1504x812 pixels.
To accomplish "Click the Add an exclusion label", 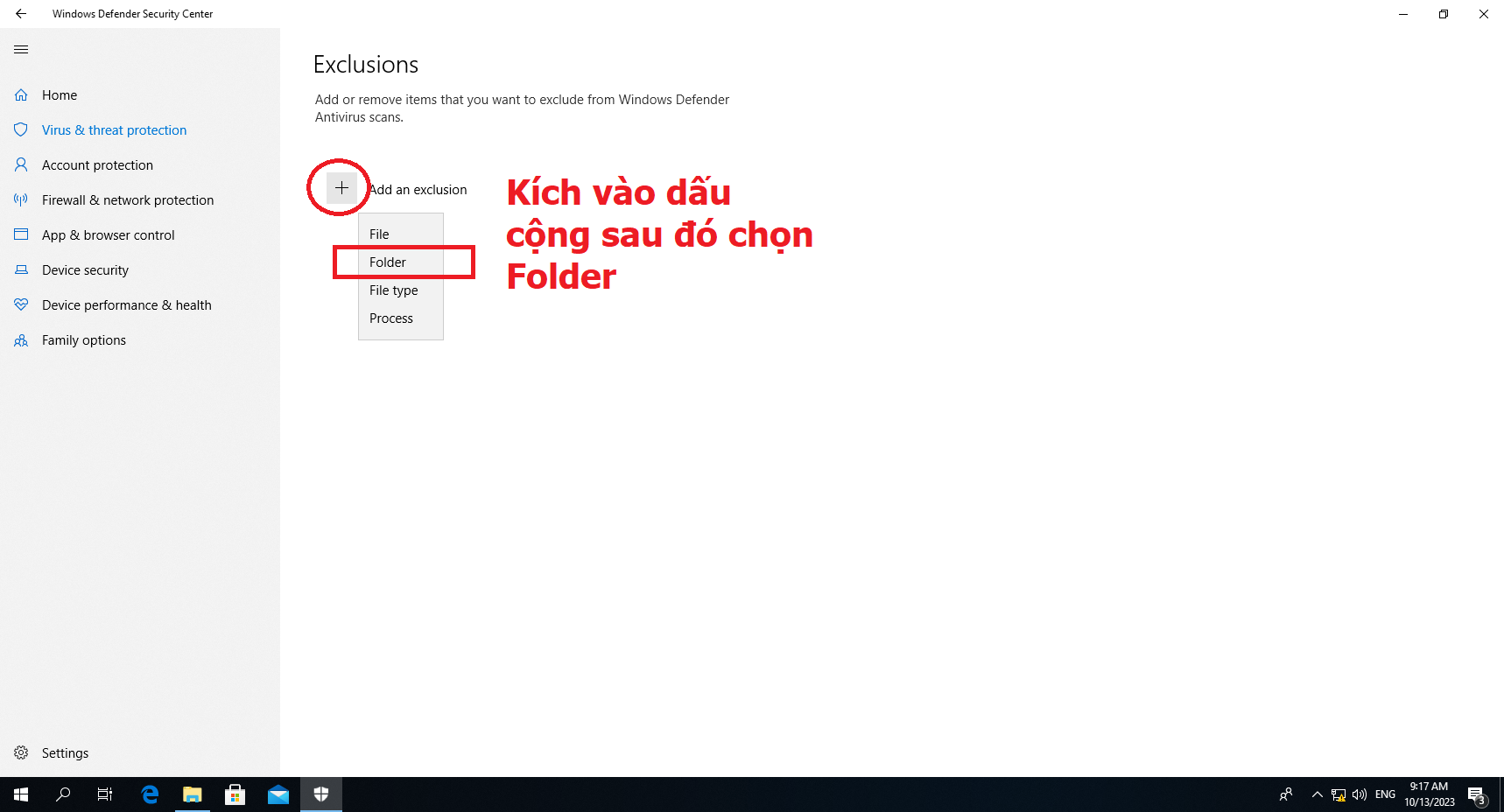I will 418,190.
